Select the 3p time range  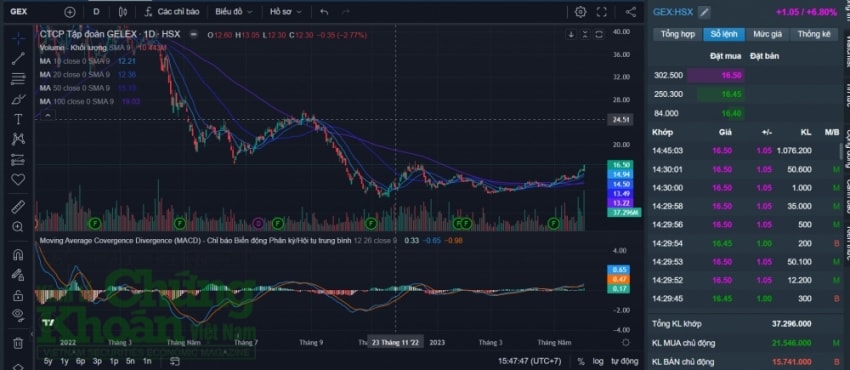pos(98,361)
